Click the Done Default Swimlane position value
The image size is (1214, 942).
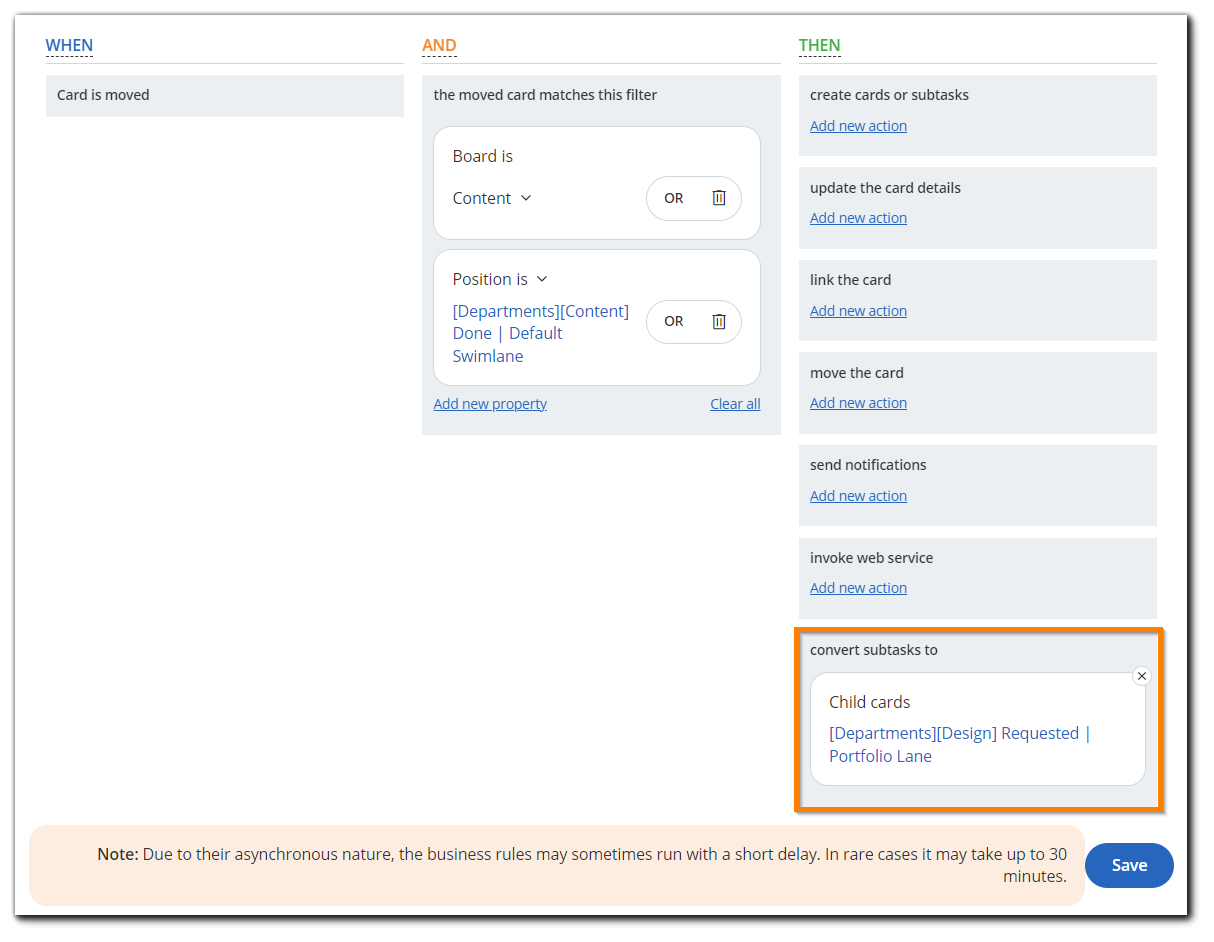541,333
